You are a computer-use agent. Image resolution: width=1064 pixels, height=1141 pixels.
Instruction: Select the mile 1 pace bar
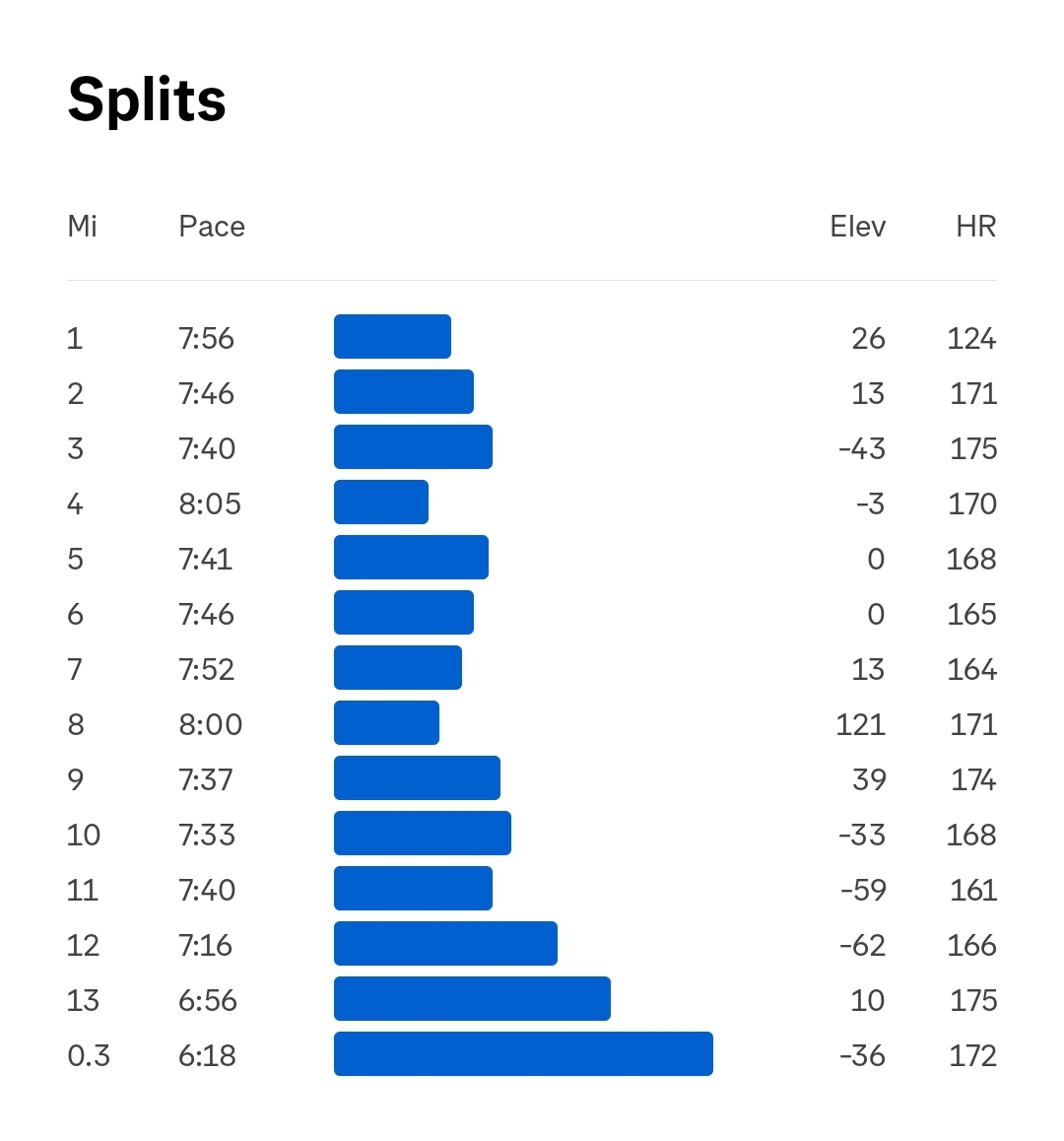[x=392, y=337]
